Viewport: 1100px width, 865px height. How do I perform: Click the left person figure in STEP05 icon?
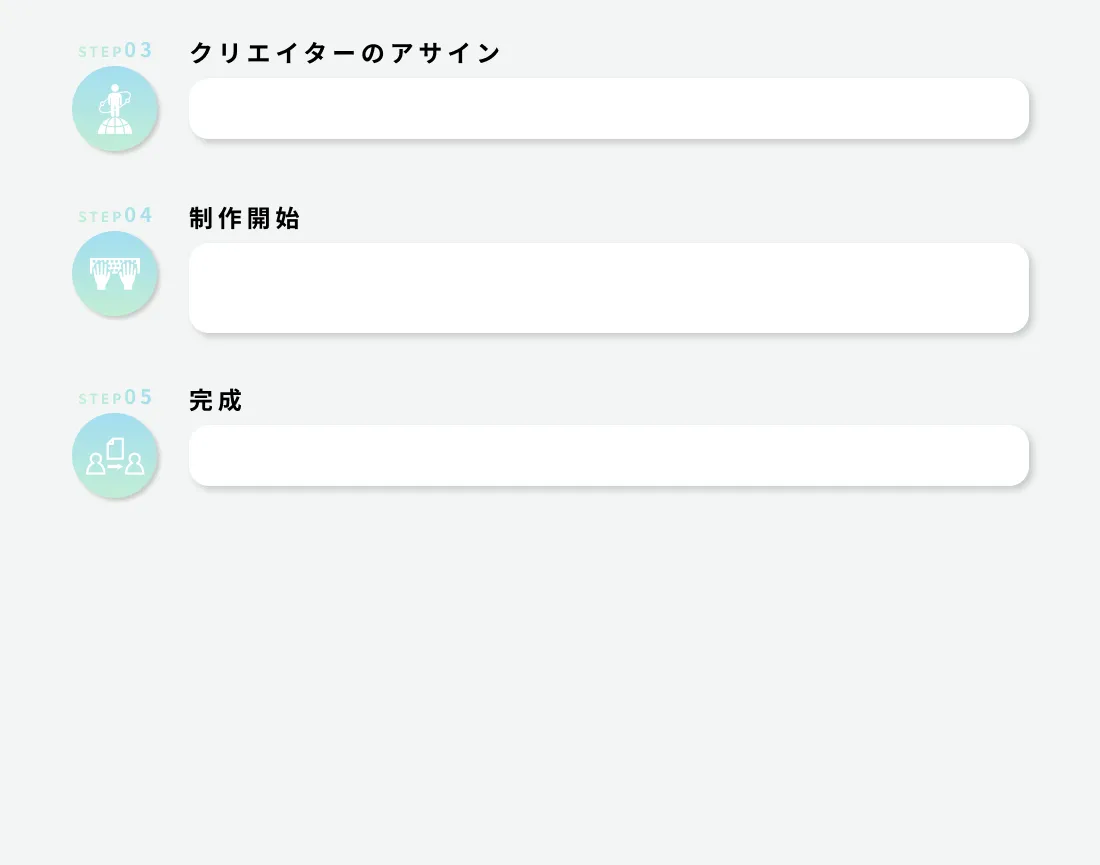click(x=96, y=464)
